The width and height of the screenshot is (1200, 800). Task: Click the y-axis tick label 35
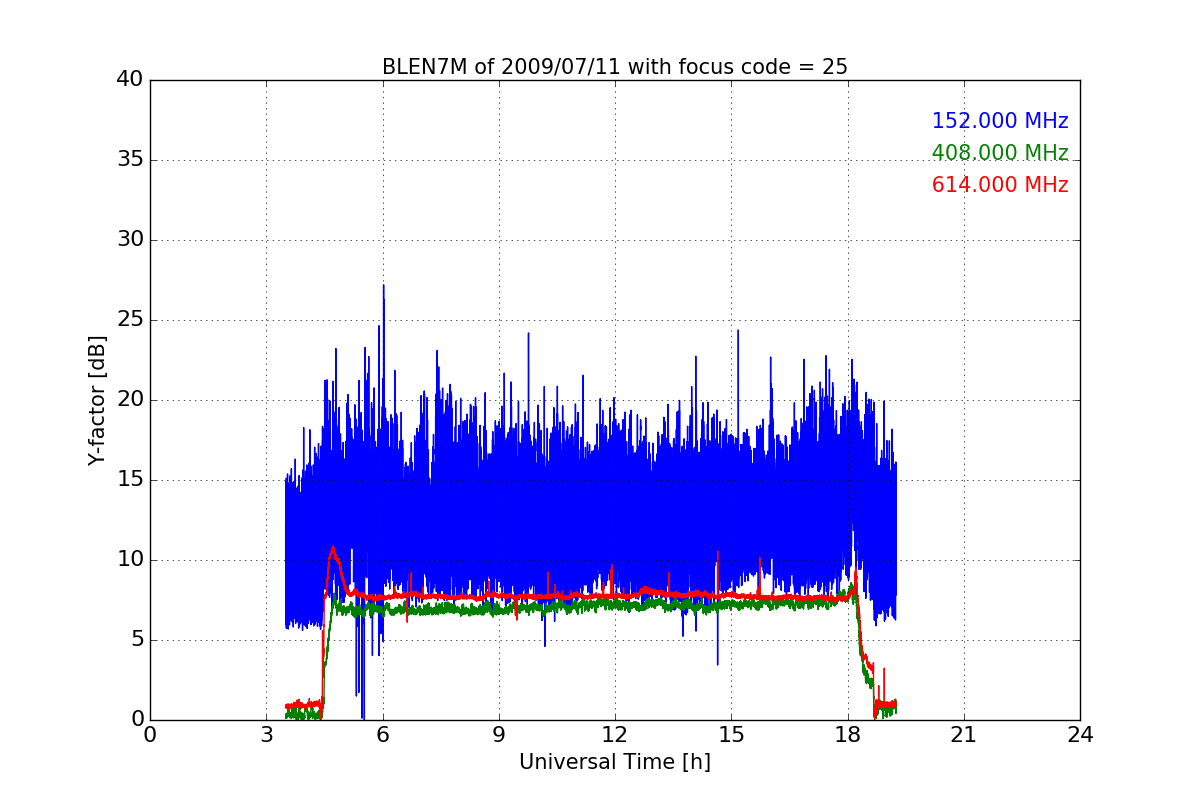click(130, 160)
